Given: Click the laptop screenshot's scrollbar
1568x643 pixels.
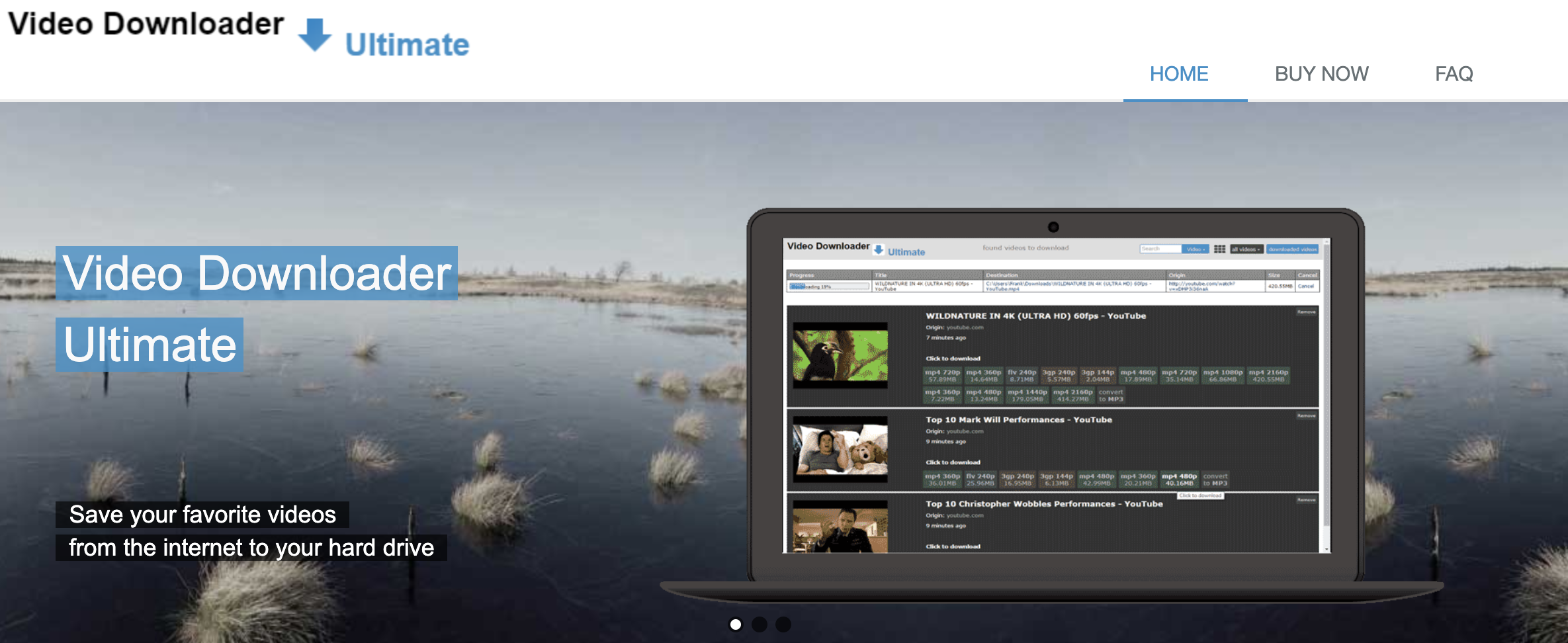Looking at the screenshot, I should 1327,396.
